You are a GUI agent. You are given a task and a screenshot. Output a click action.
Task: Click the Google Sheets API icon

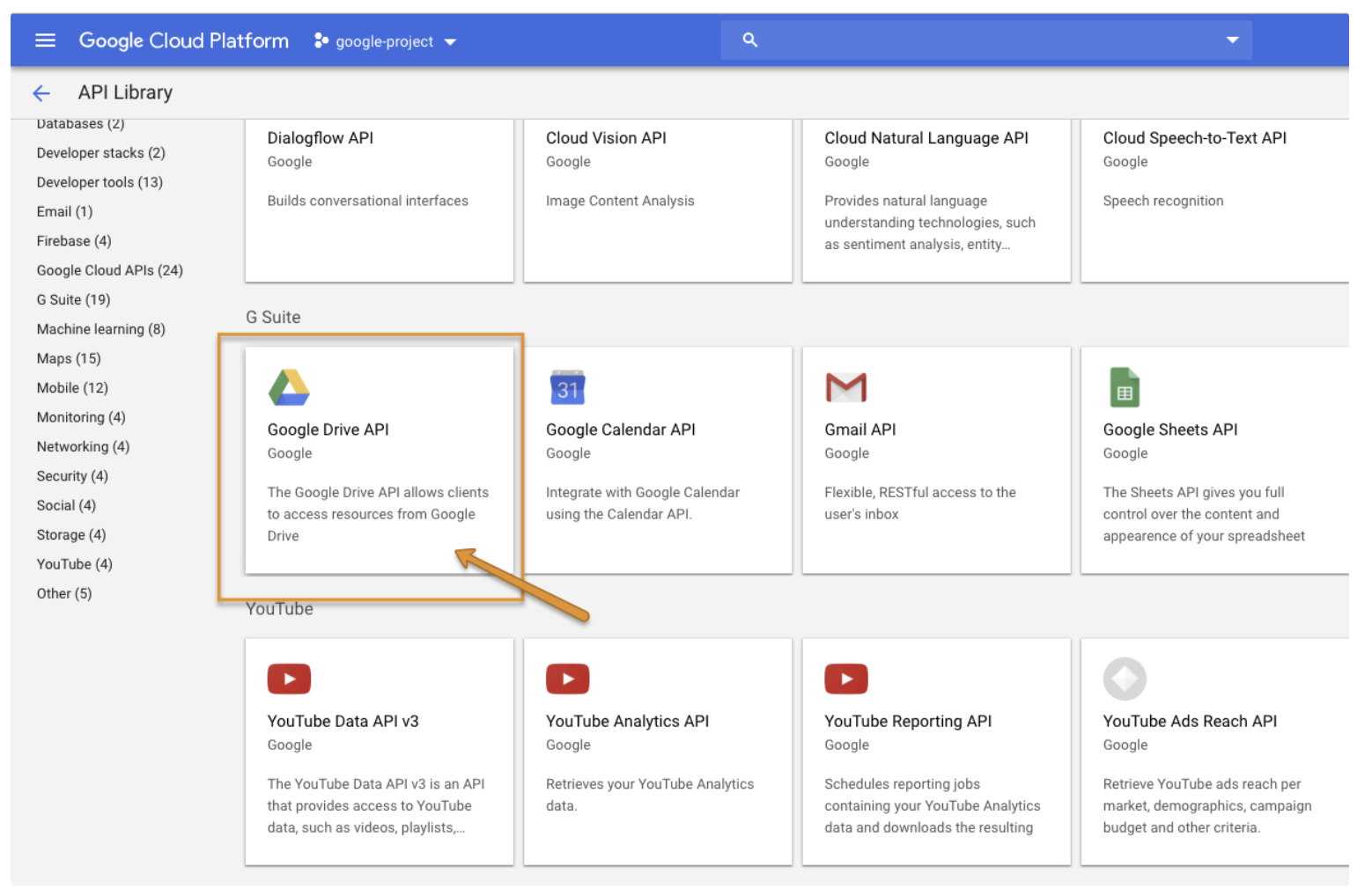point(1125,387)
